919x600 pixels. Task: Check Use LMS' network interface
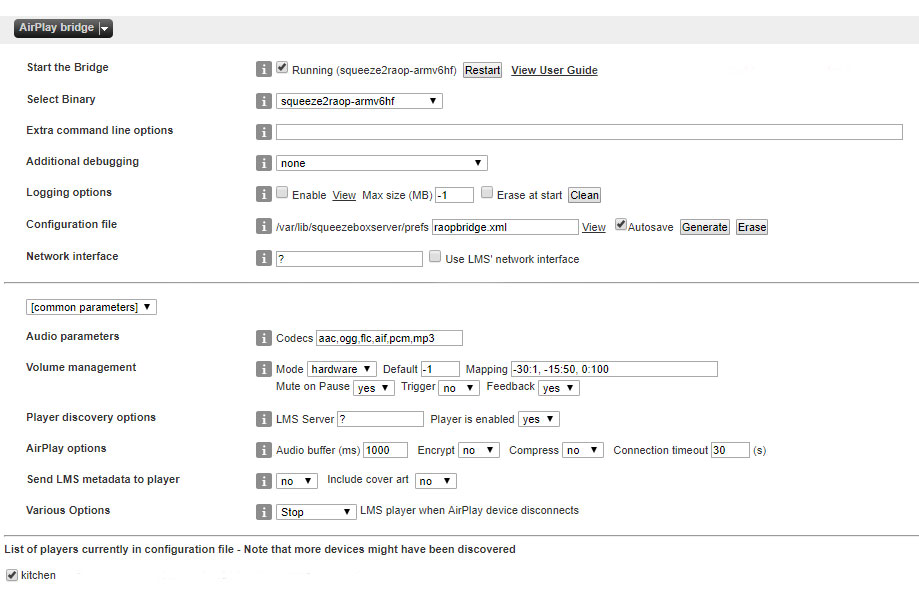coord(435,257)
